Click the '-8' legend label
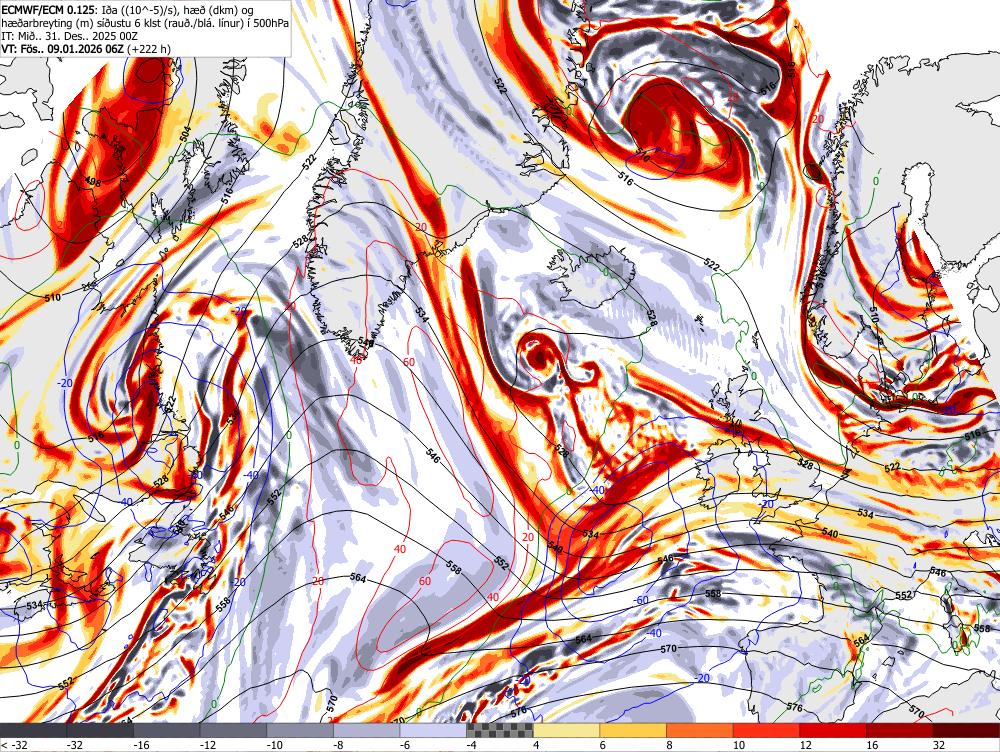 click(339, 745)
